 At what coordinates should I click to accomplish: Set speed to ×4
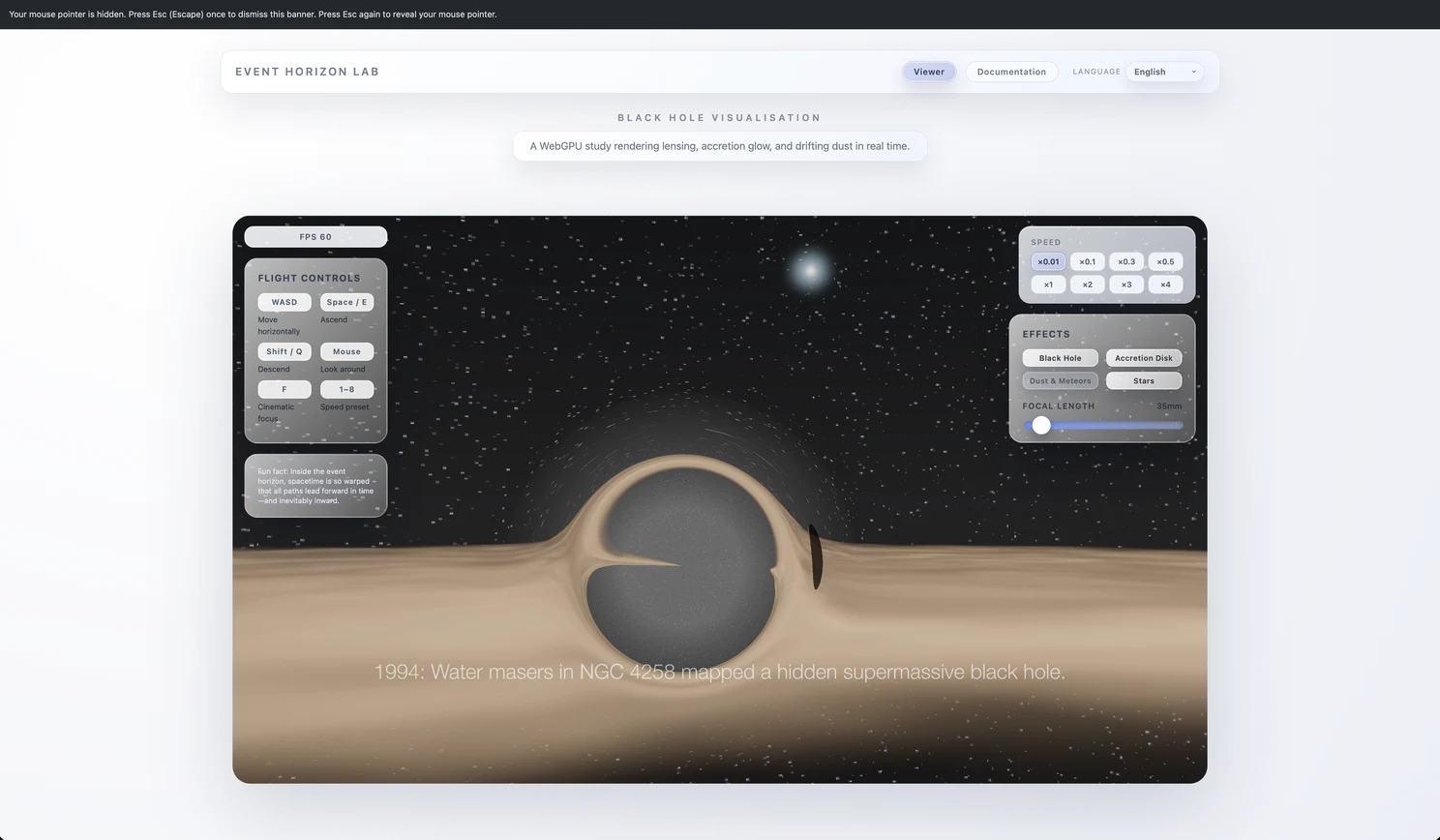point(1165,285)
